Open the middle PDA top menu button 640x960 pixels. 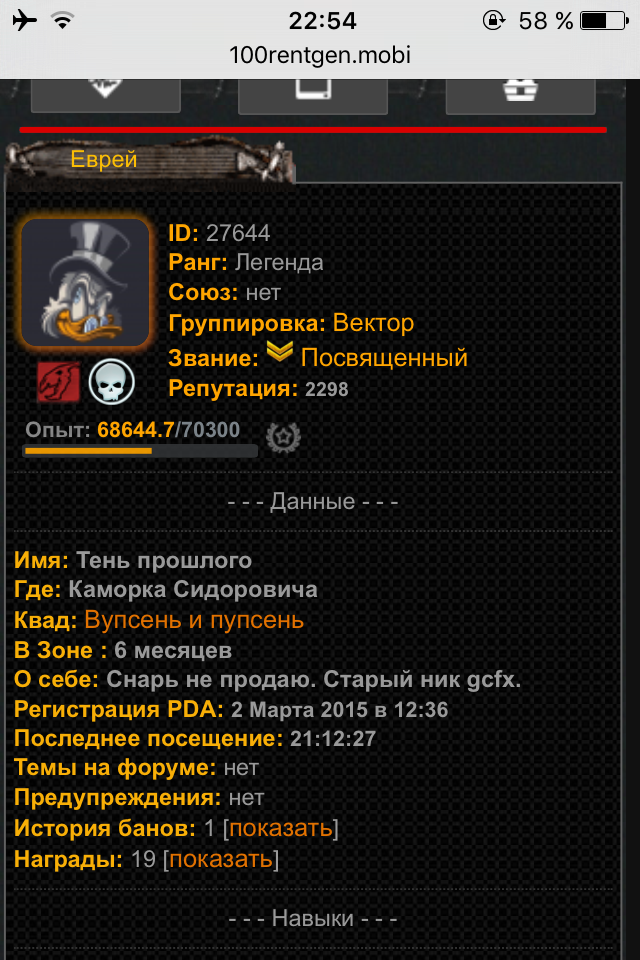[x=313, y=96]
